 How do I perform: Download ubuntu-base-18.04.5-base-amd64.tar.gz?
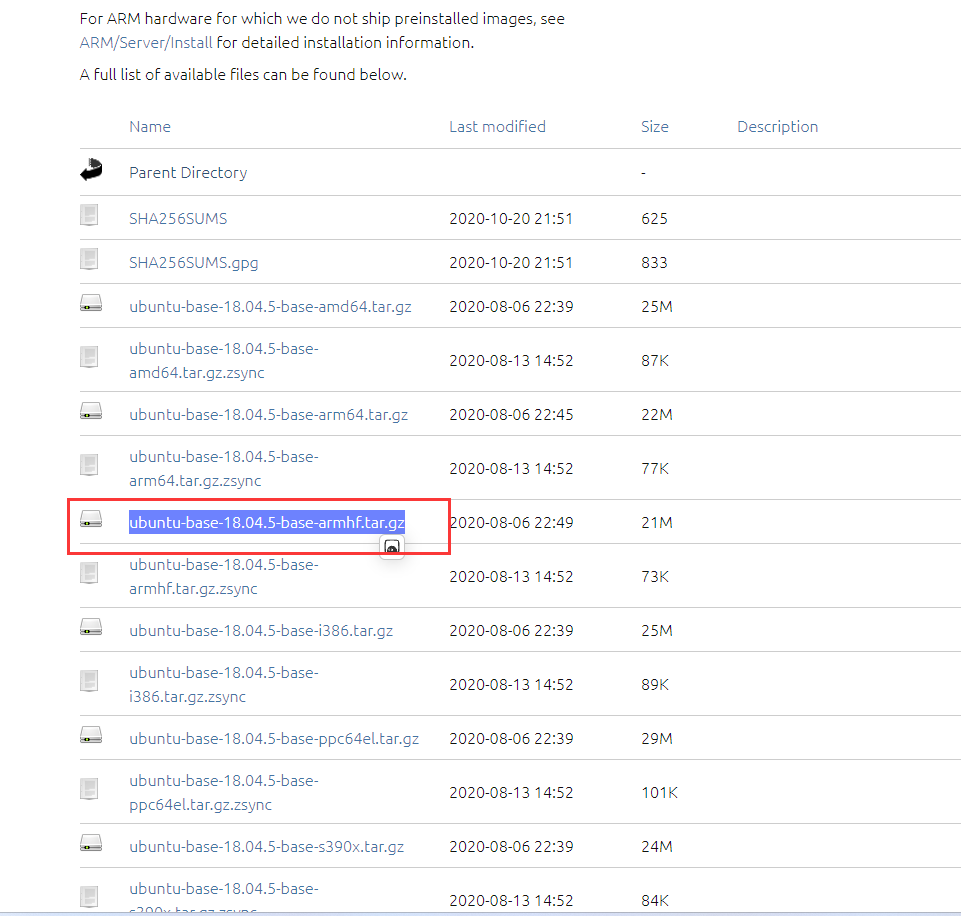270,307
